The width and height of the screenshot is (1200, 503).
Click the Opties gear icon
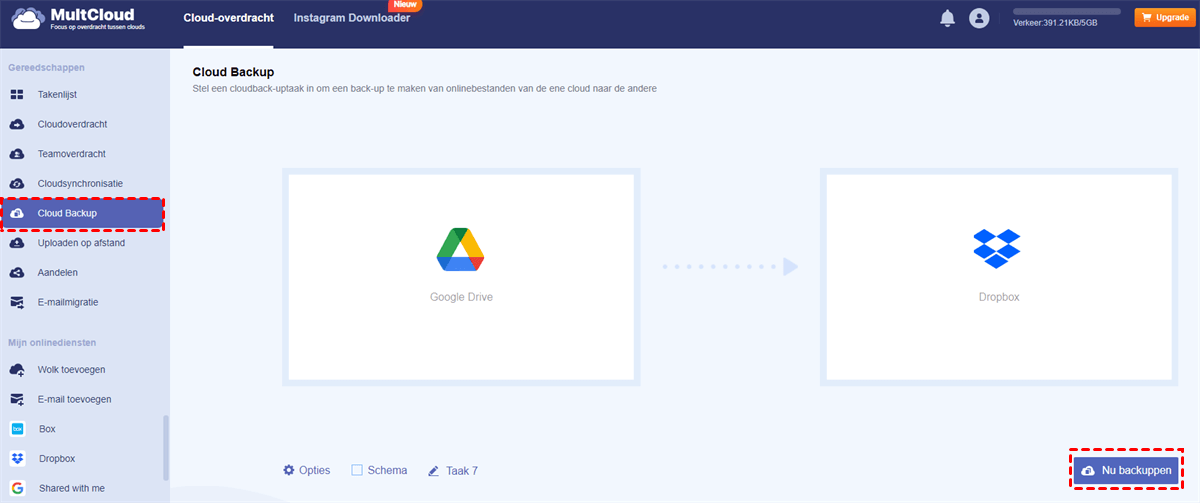(x=289, y=470)
